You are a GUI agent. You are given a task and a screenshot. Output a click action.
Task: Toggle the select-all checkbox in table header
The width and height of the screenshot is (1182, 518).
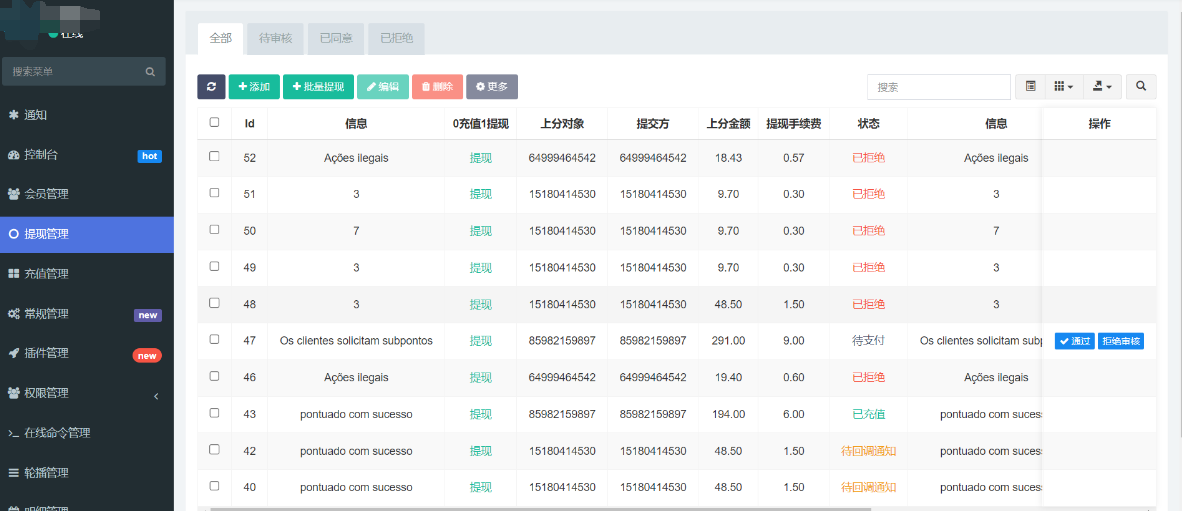click(214, 123)
